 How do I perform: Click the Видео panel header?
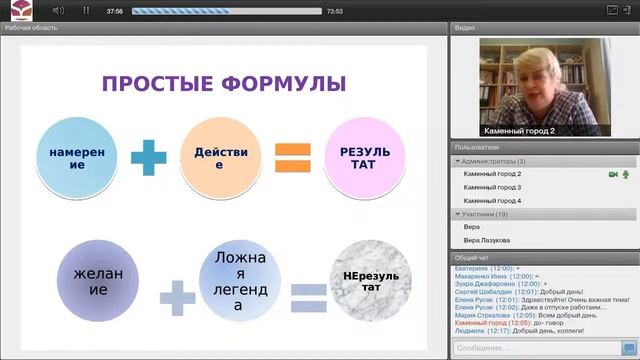coord(545,28)
